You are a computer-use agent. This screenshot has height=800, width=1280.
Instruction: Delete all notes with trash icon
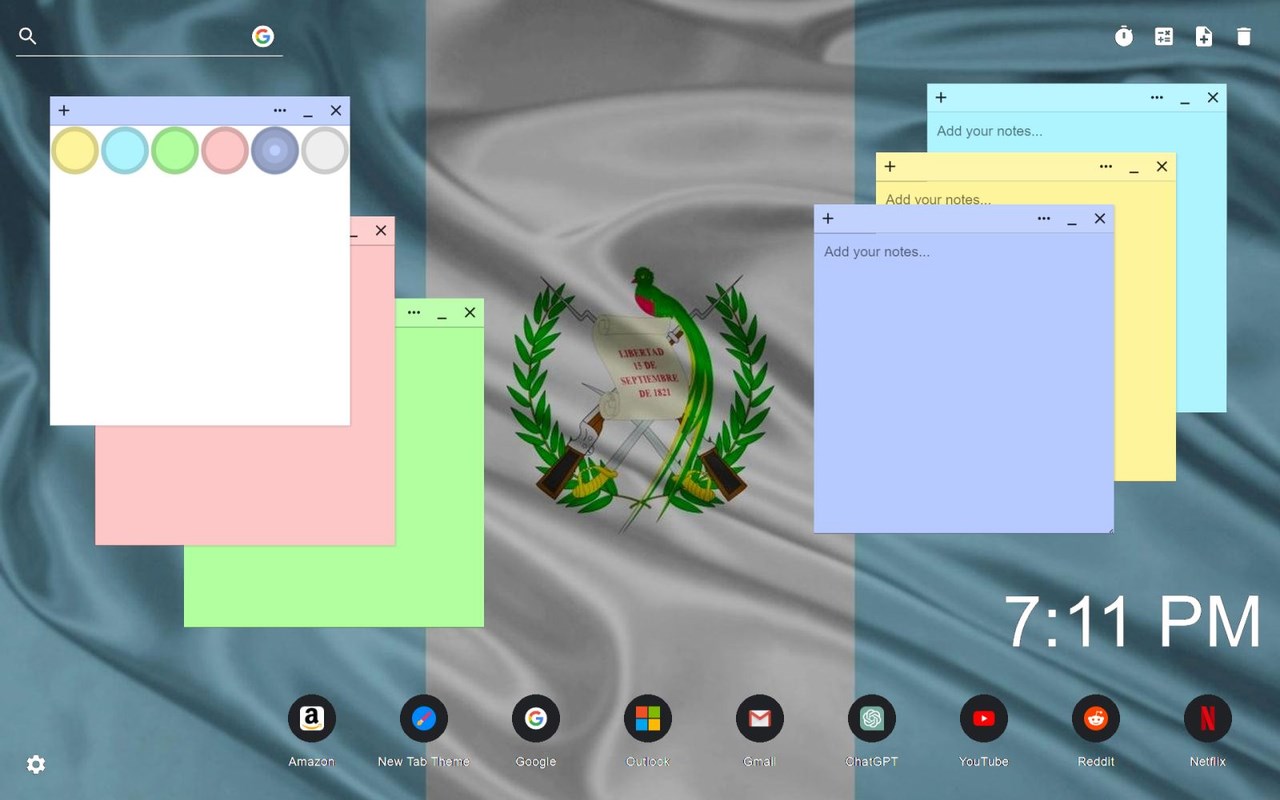[1244, 37]
